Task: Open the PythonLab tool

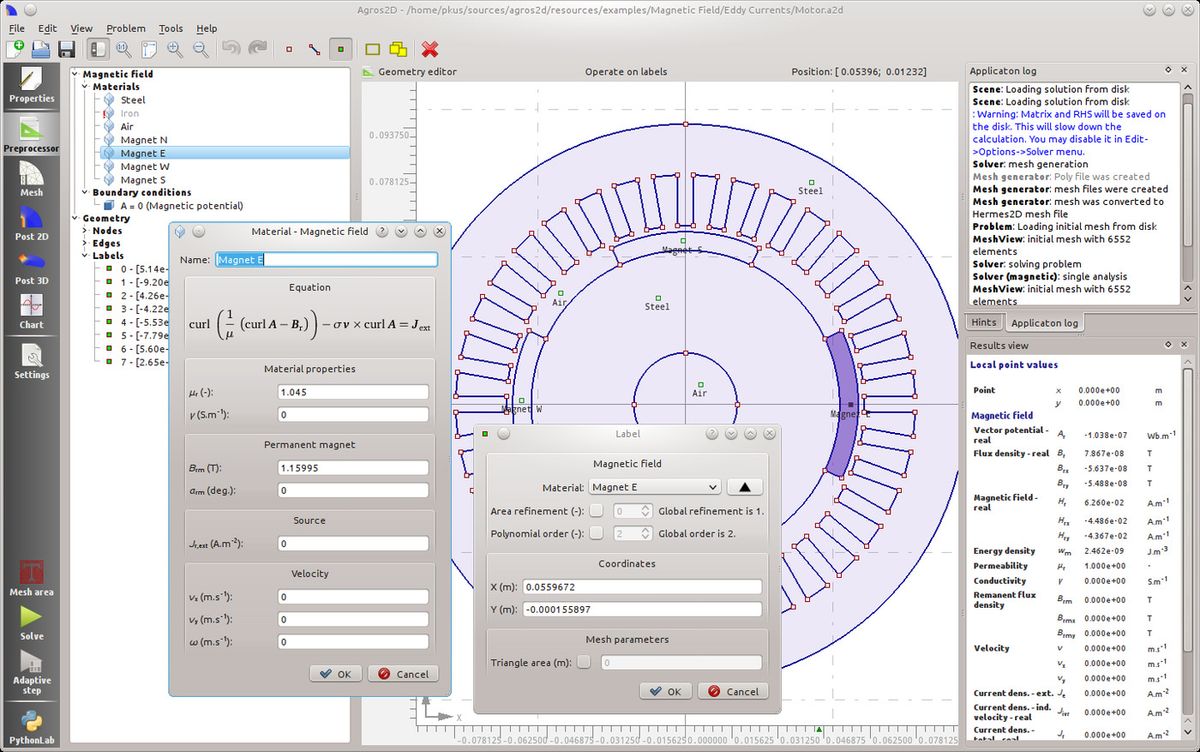Action: pyautogui.click(x=31, y=727)
